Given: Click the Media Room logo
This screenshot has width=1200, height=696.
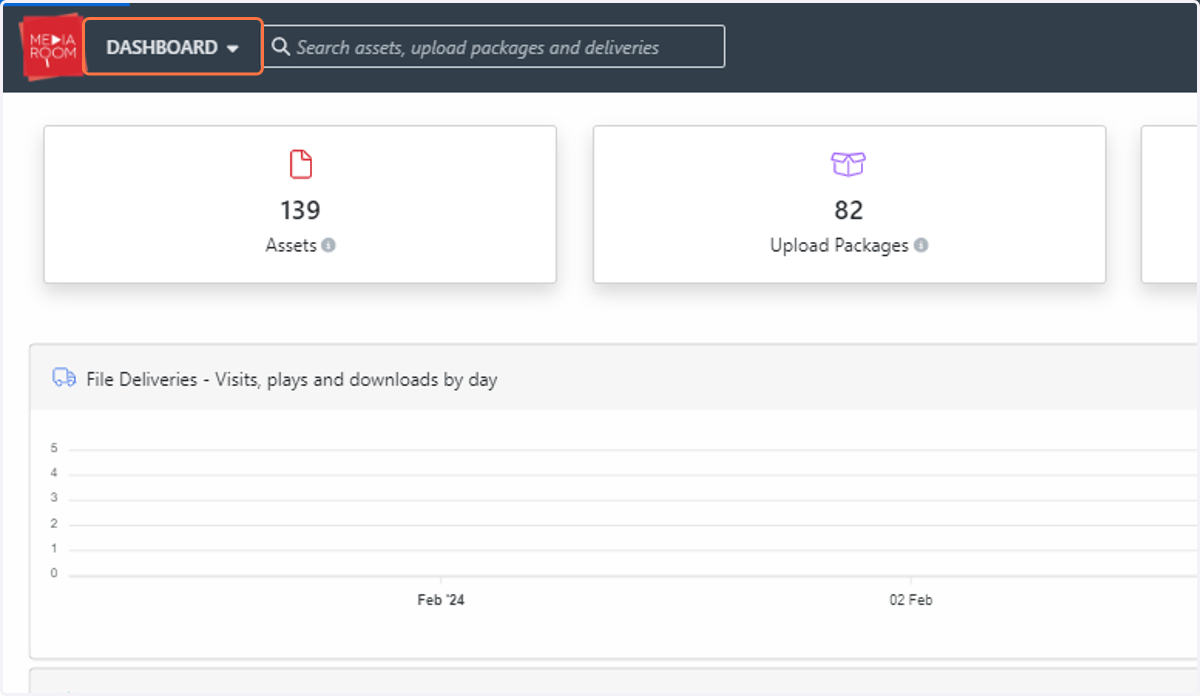Looking at the screenshot, I should tap(51, 48).
